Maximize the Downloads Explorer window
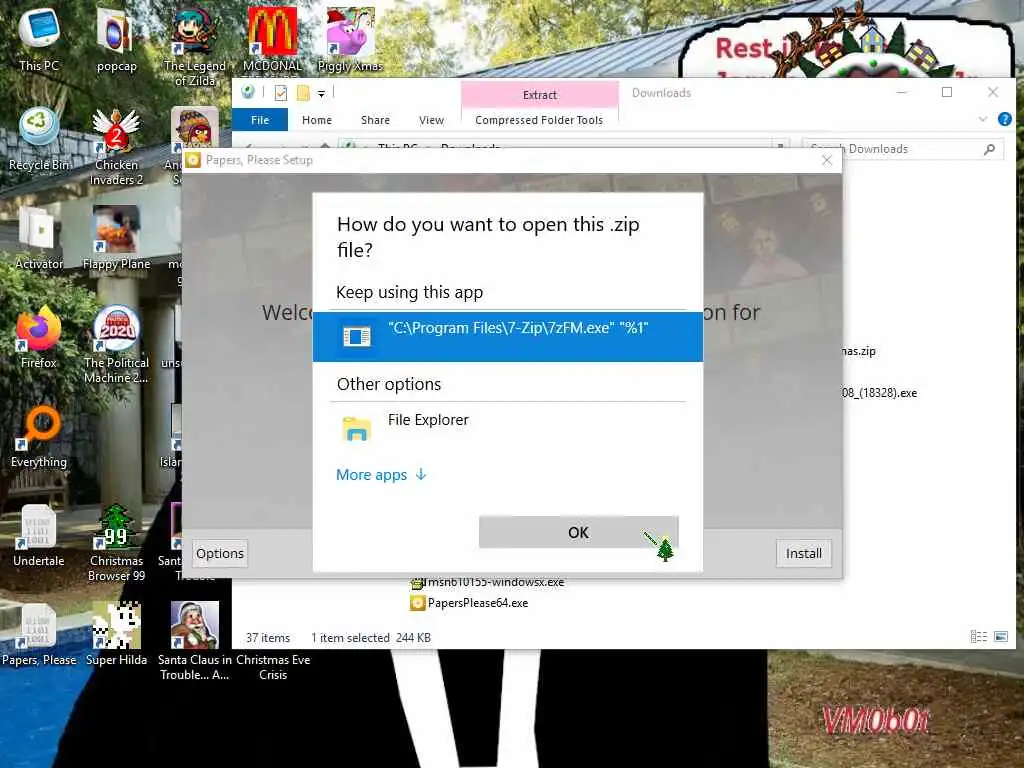This screenshot has width=1024, height=768. point(947,92)
